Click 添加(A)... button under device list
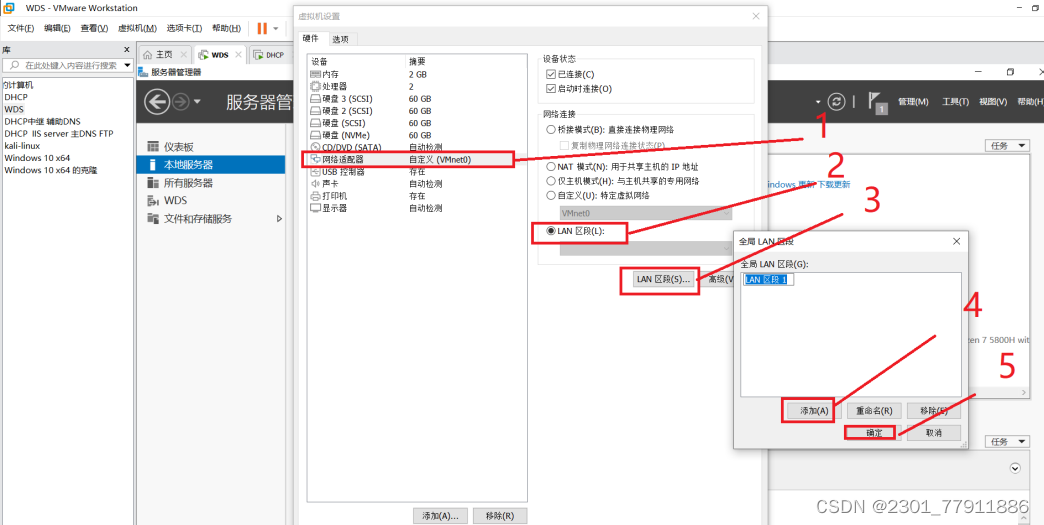 (x=440, y=516)
